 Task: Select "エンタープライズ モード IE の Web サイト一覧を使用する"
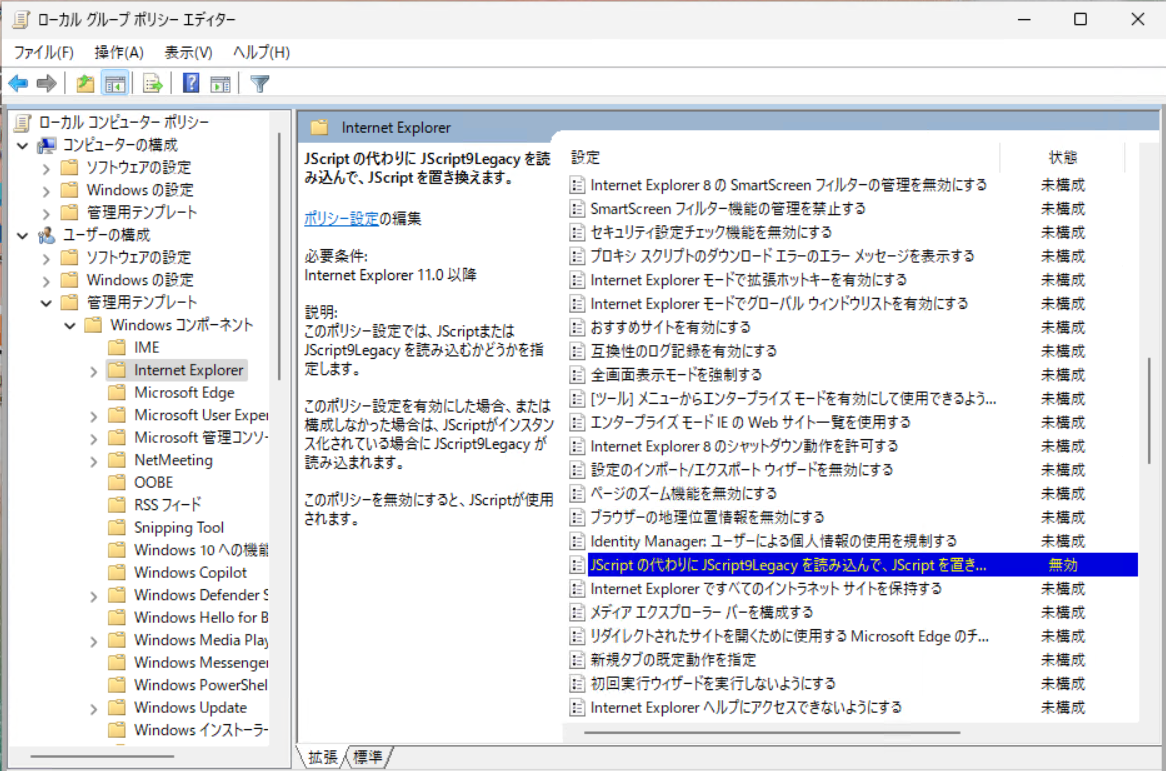coord(750,422)
